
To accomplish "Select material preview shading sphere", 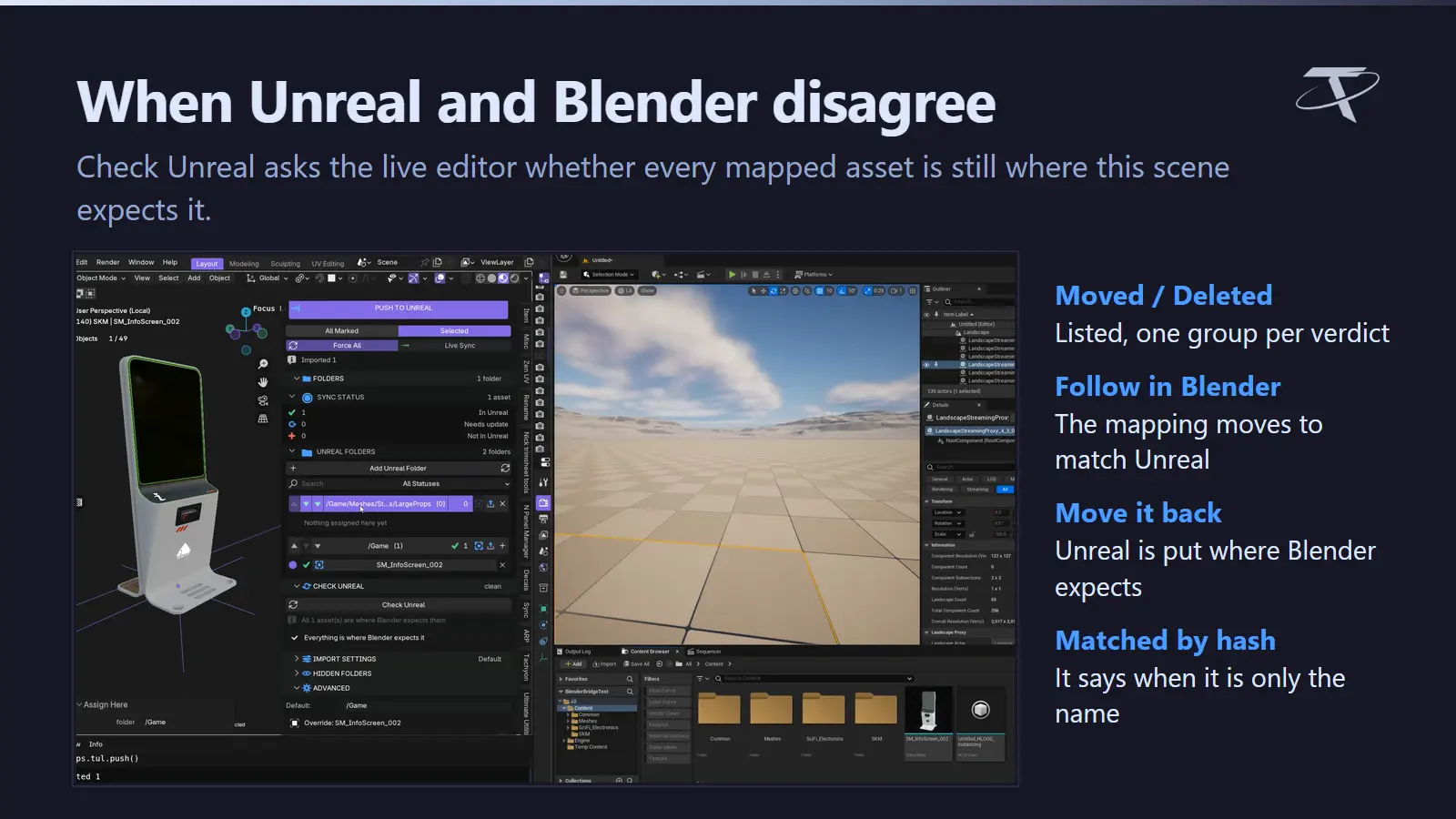I will [x=503, y=278].
